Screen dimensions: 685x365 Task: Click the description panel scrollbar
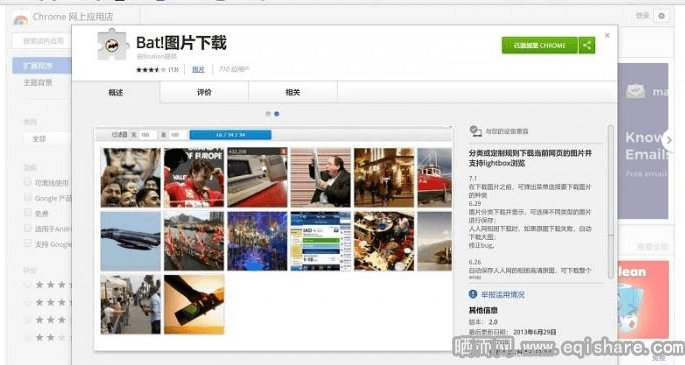click(x=610, y=201)
